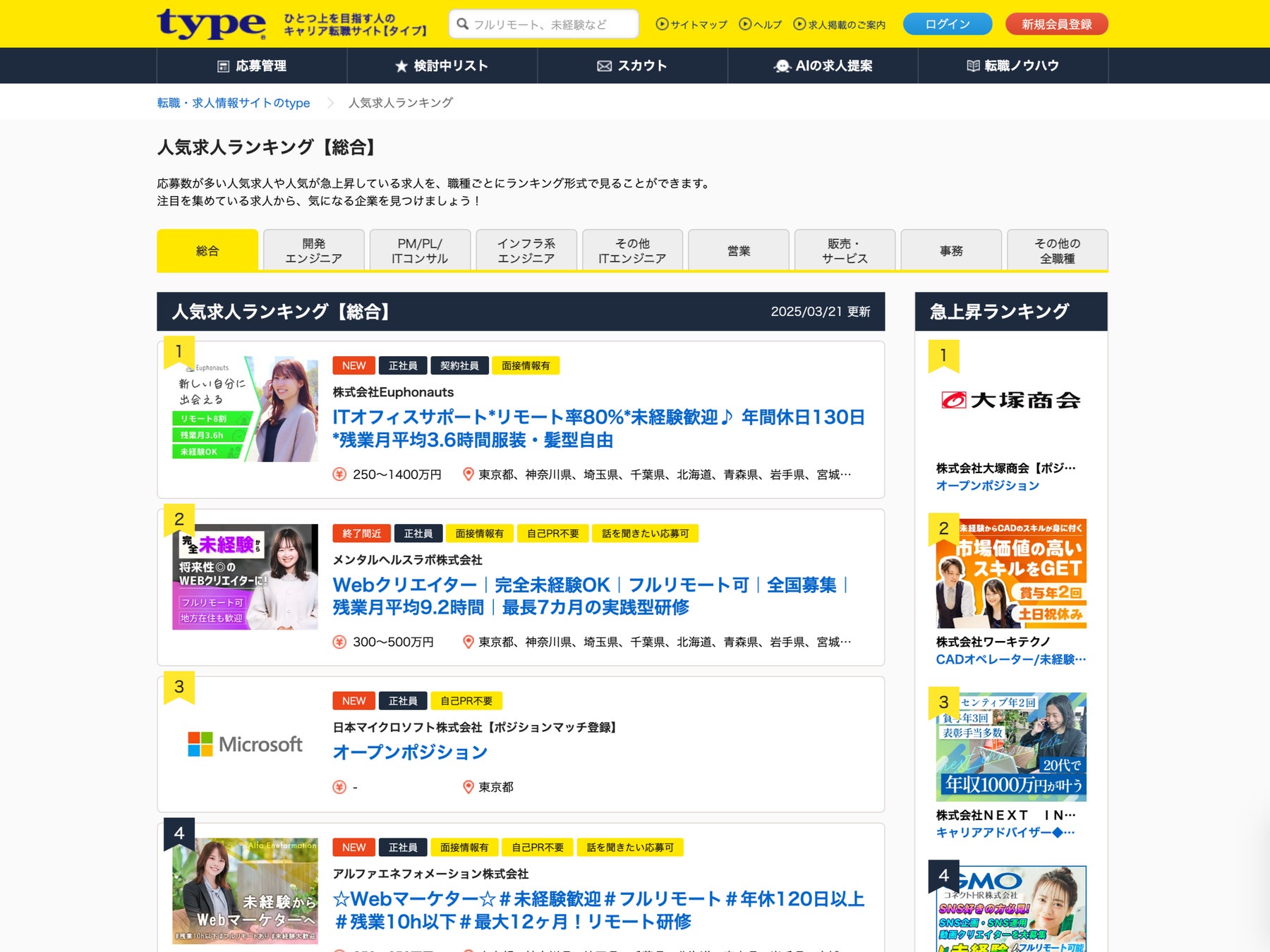Click yen icon next to 300〜500万円
Screen dimensions: 1270x952
pyautogui.click(x=339, y=642)
